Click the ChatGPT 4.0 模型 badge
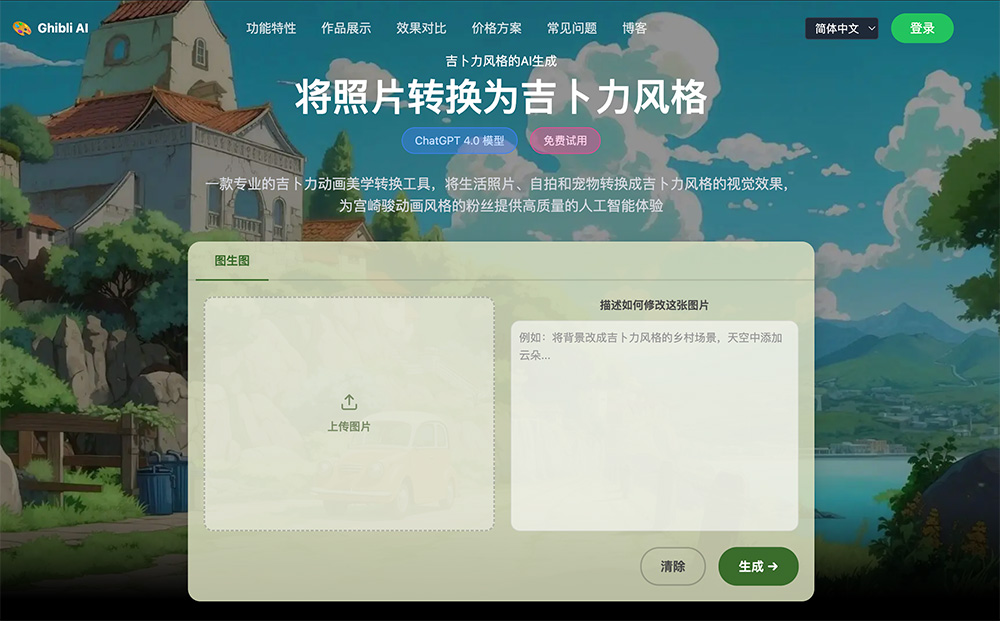Image resolution: width=1000 pixels, height=621 pixels. point(459,141)
